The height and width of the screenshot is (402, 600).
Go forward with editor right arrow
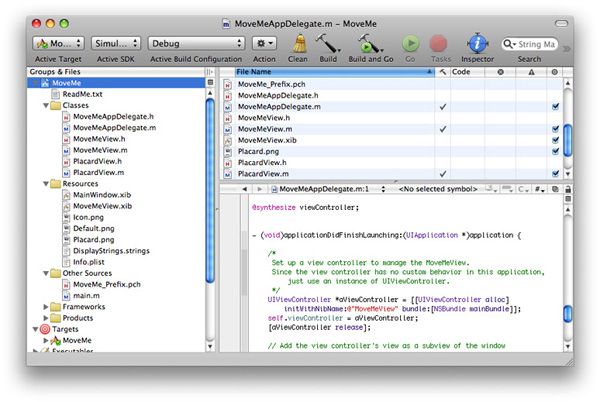pyautogui.click(x=260, y=189)
